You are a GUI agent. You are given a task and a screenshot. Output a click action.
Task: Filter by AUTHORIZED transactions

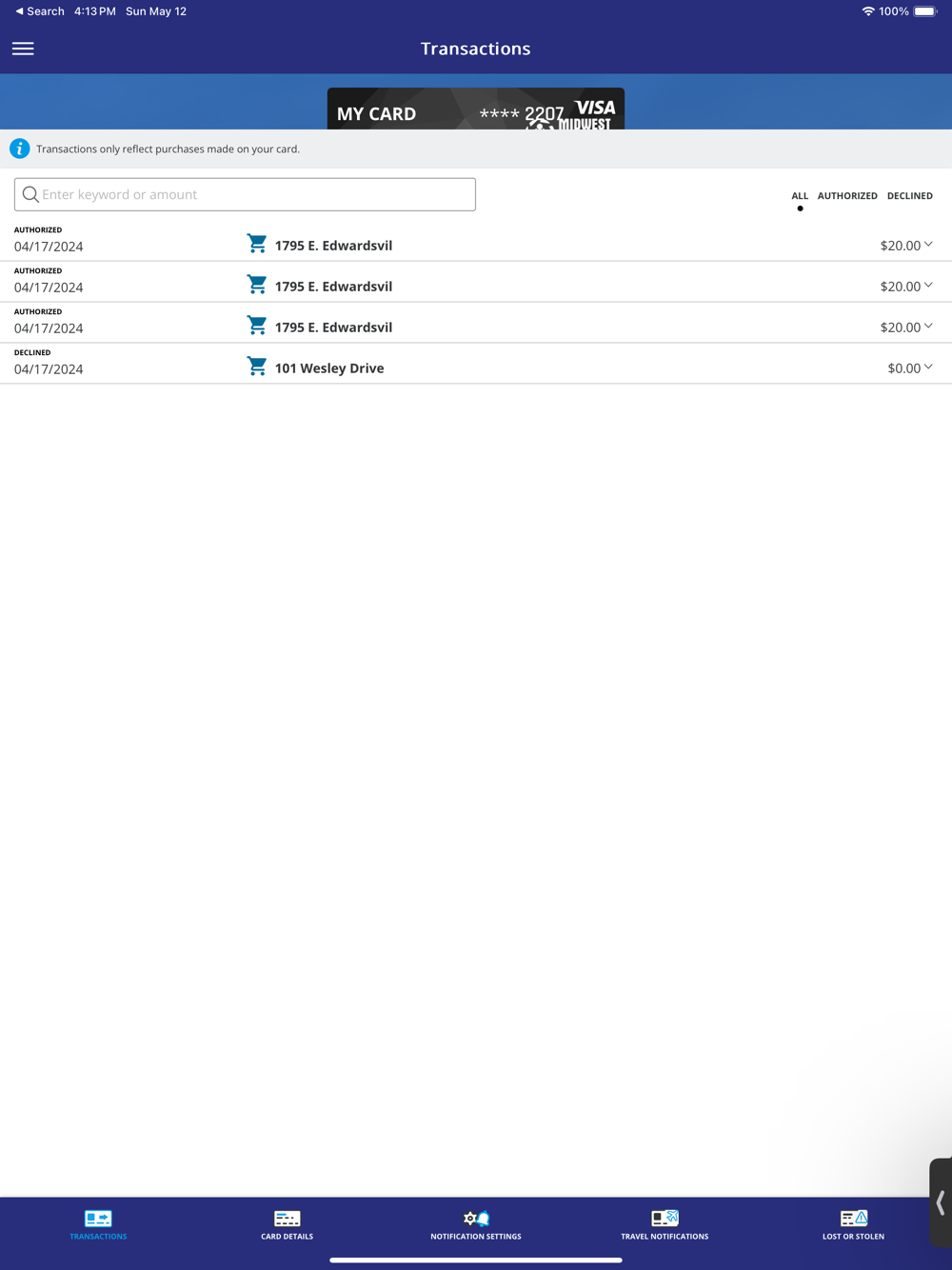coord(847,196)
